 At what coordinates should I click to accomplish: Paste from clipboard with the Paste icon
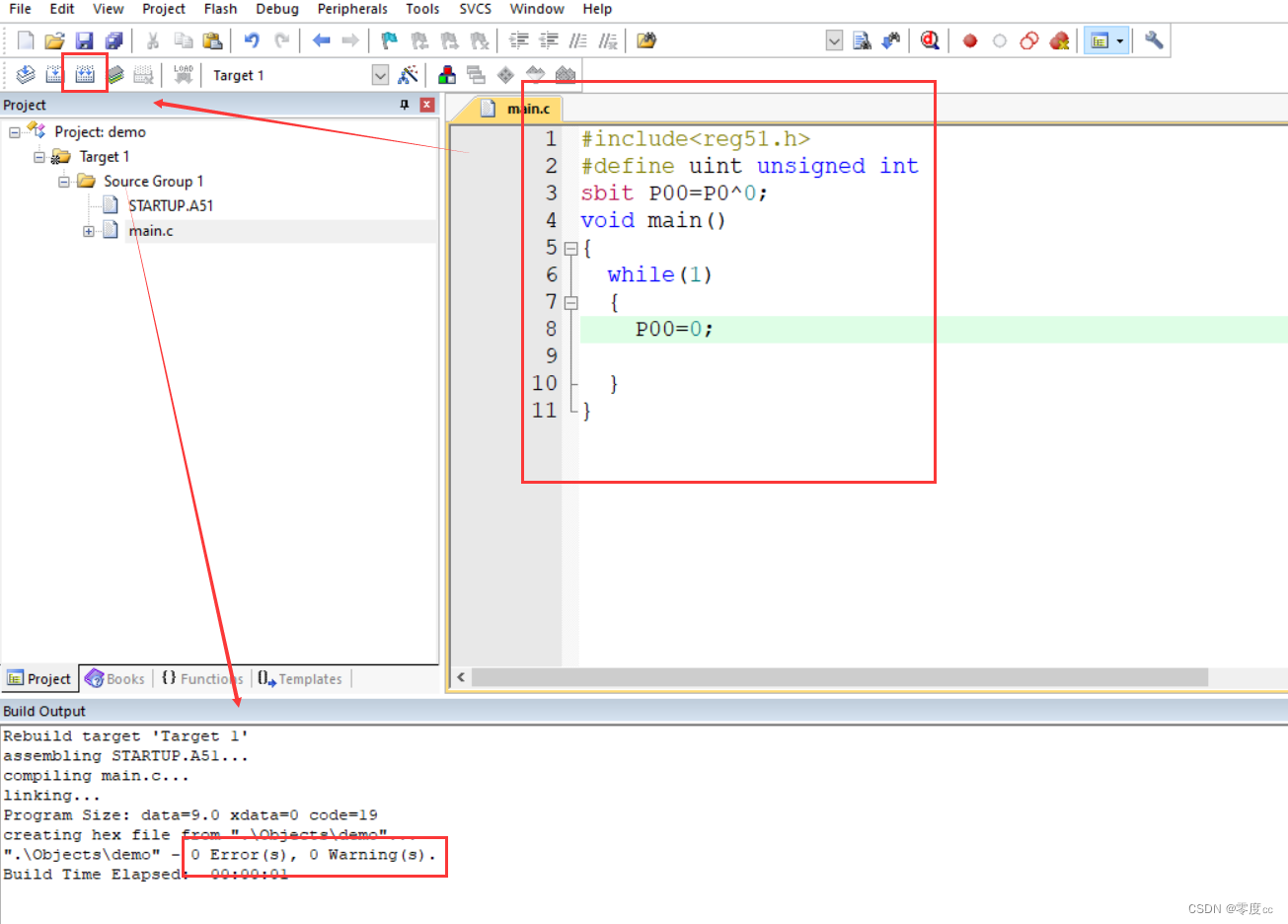click(x=212, y=40)
